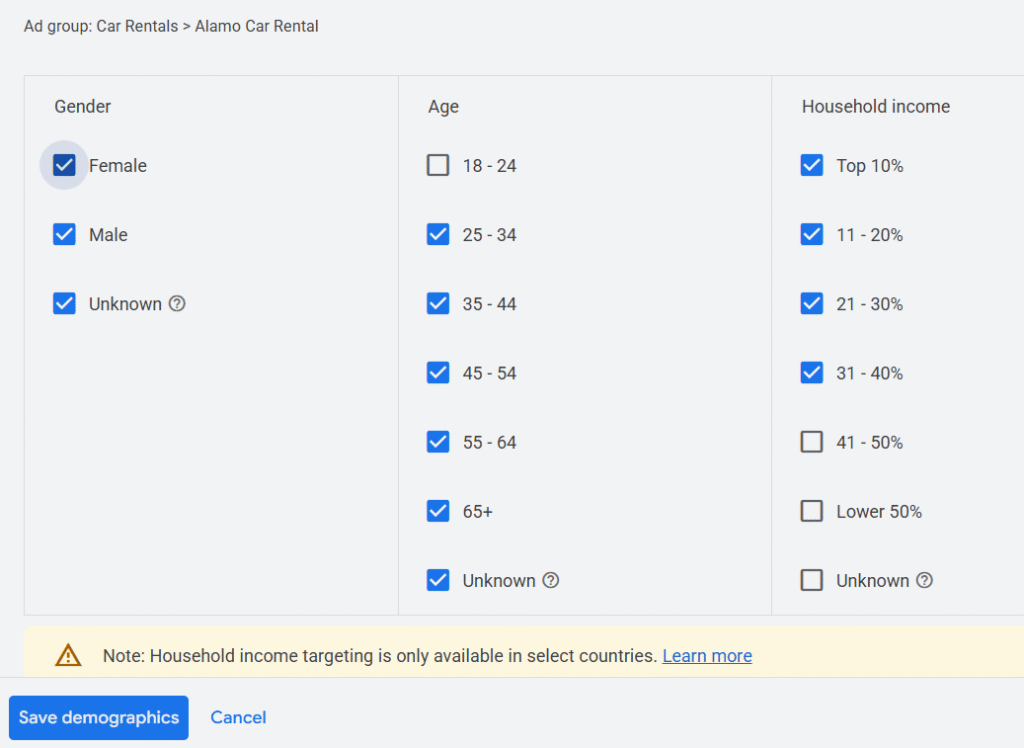Image resolution: width=1024 pixels, height=748 pixels.
Task: Toggle the 21 - 30% income checkbox
Action: (812, 304)
